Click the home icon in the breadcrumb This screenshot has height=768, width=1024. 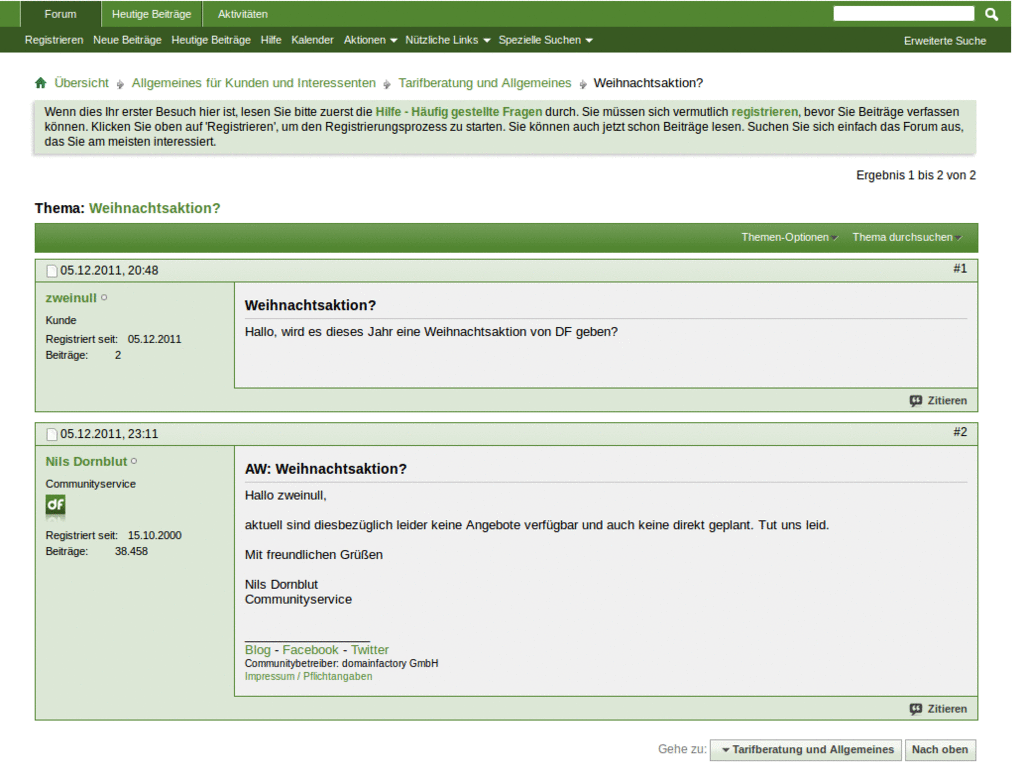pyautogui.click(x=40, y=83)
